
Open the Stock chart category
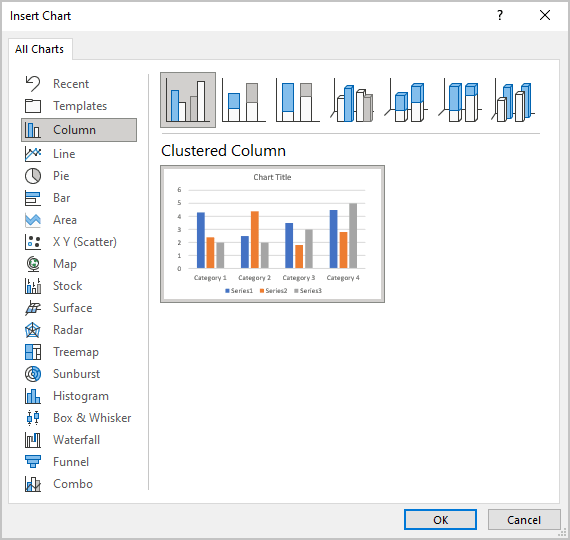tap(79, 286)
